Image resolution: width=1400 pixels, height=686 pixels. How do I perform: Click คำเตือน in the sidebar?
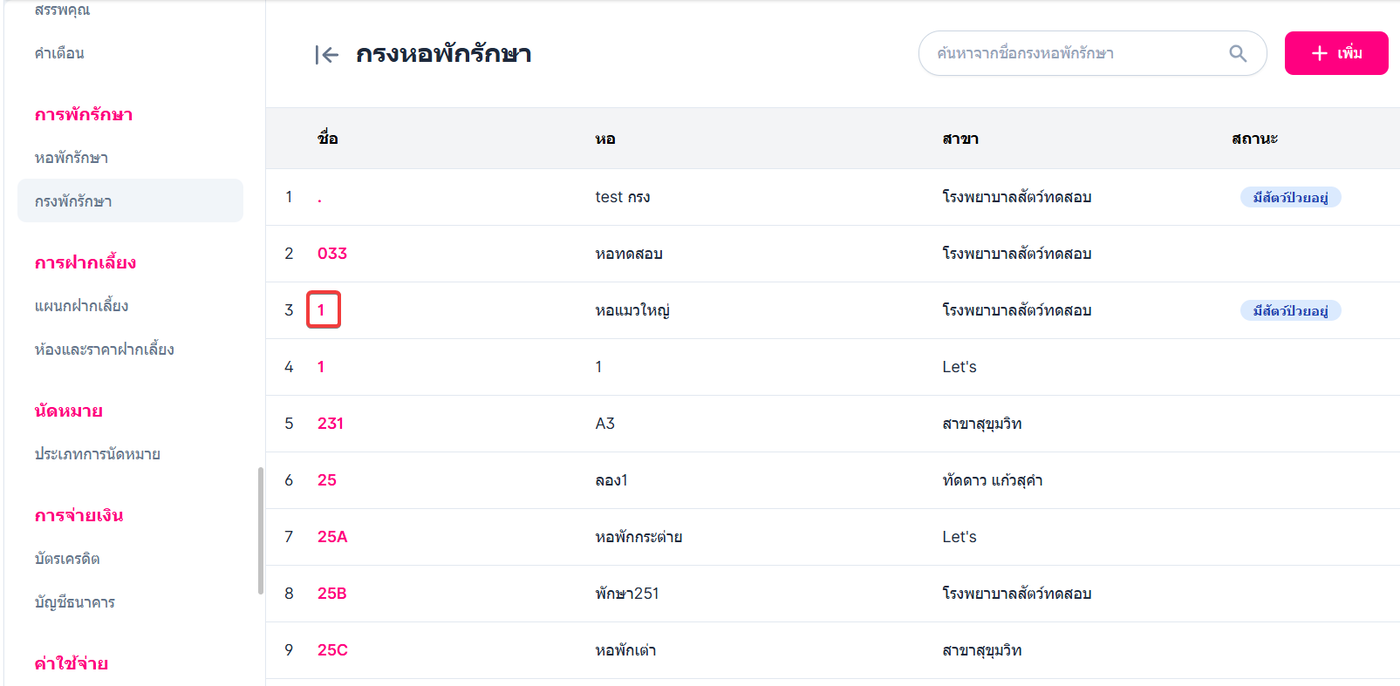[59, 53]
